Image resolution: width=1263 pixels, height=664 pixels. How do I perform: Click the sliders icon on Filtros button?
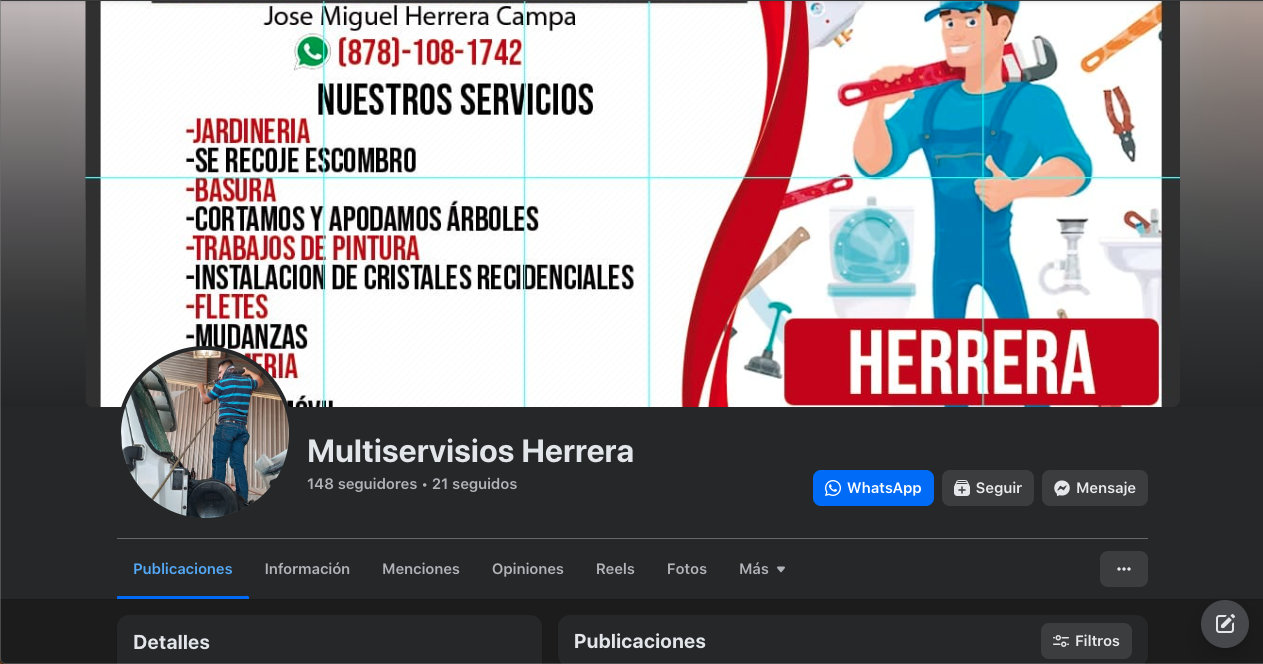[x=1059, y=641]
